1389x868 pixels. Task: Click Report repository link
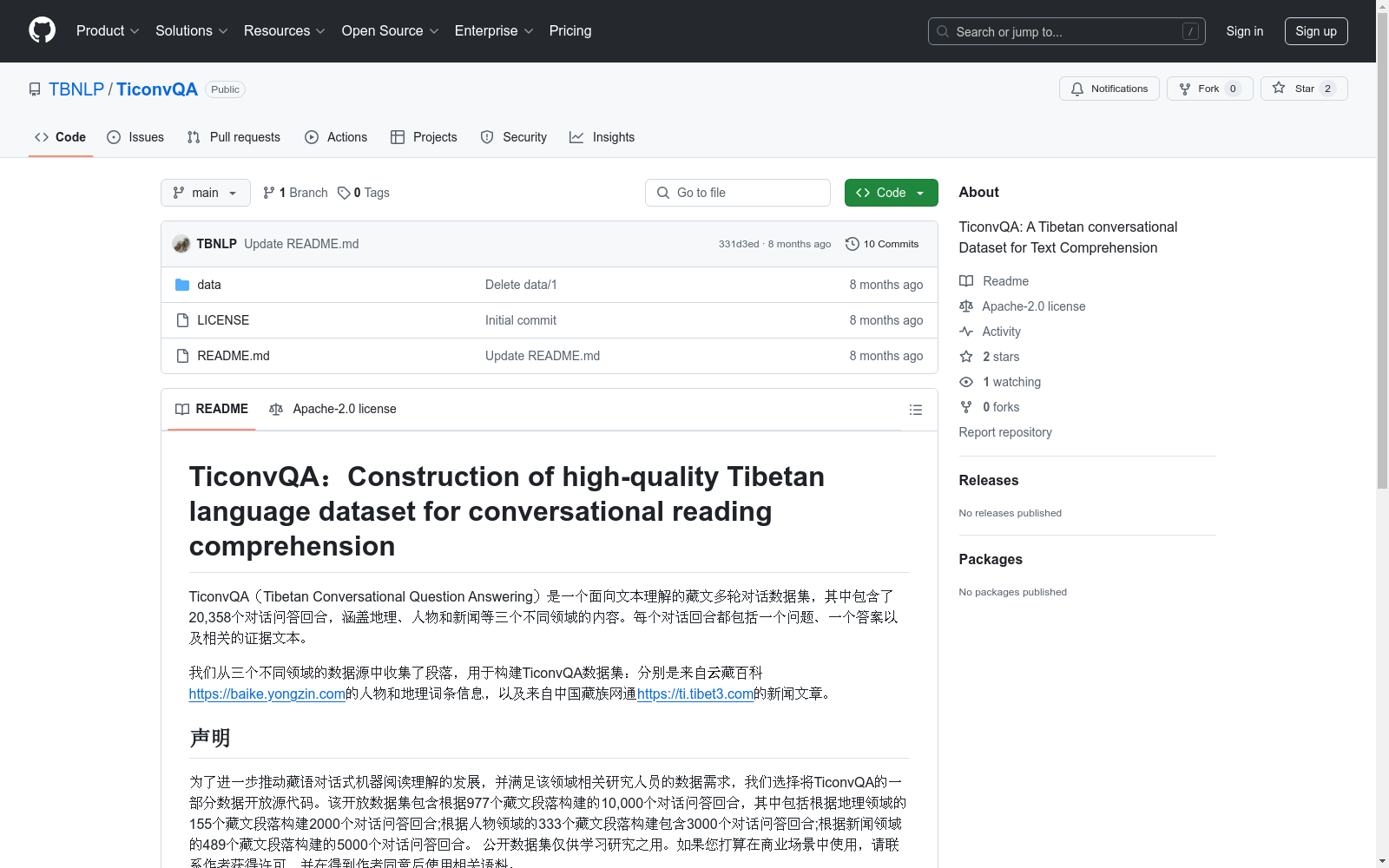tap(1005, 432)
